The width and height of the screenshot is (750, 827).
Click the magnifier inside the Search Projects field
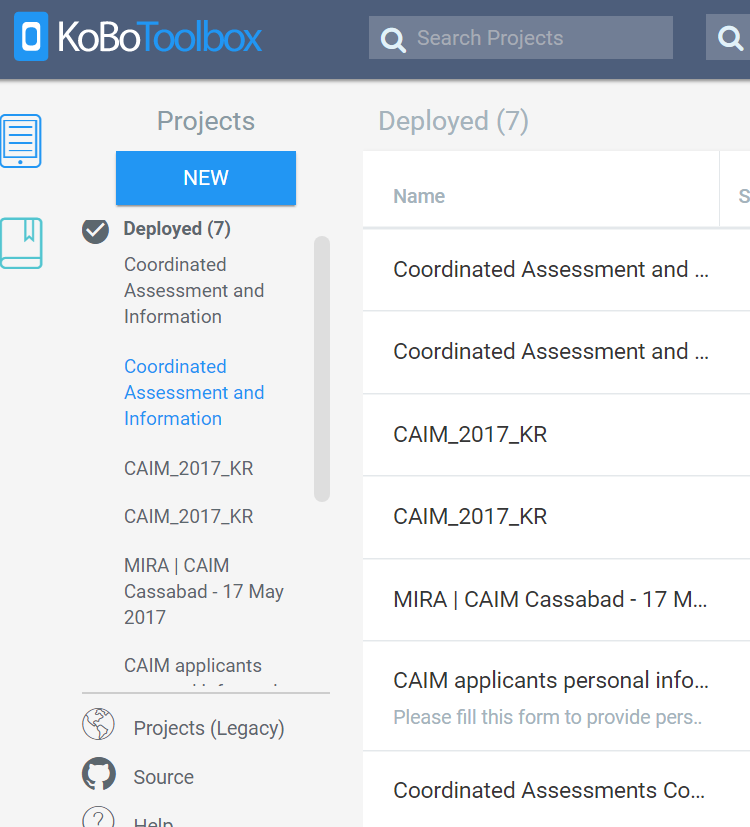pyautogui.click(x=392, y=38)
